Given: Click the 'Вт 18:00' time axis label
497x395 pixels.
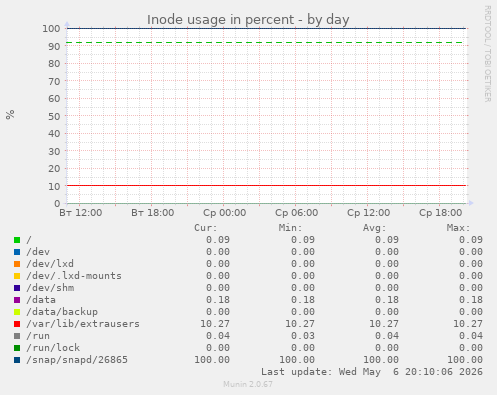Looking at the screenshot, I should pos(153,213).
